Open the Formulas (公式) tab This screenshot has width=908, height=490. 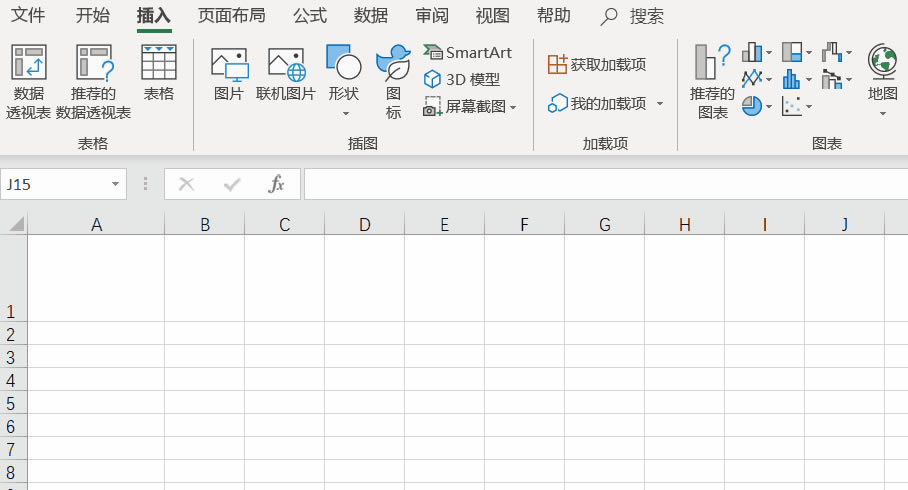coord(310,16)
